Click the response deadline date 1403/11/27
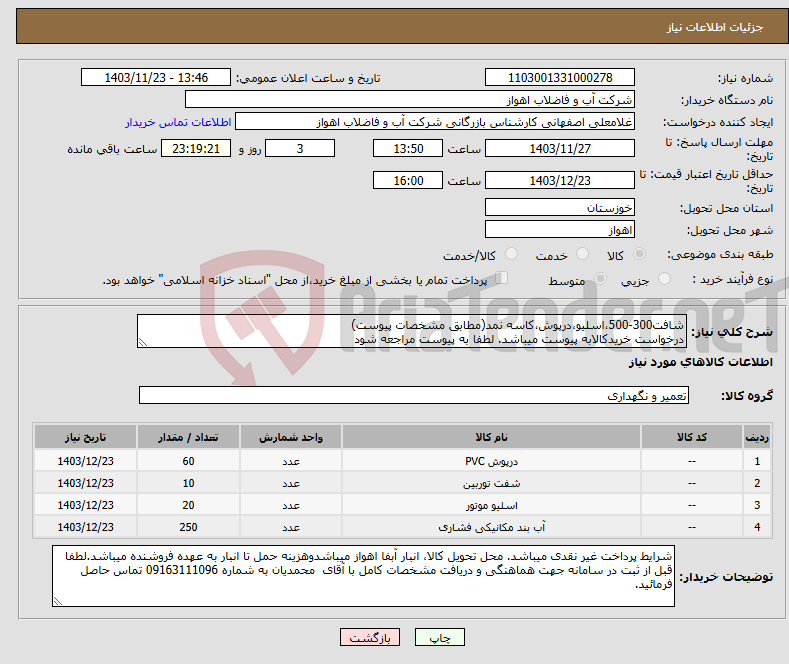The image size is (789, 664). pyautogui.click(x=560, y=148)
